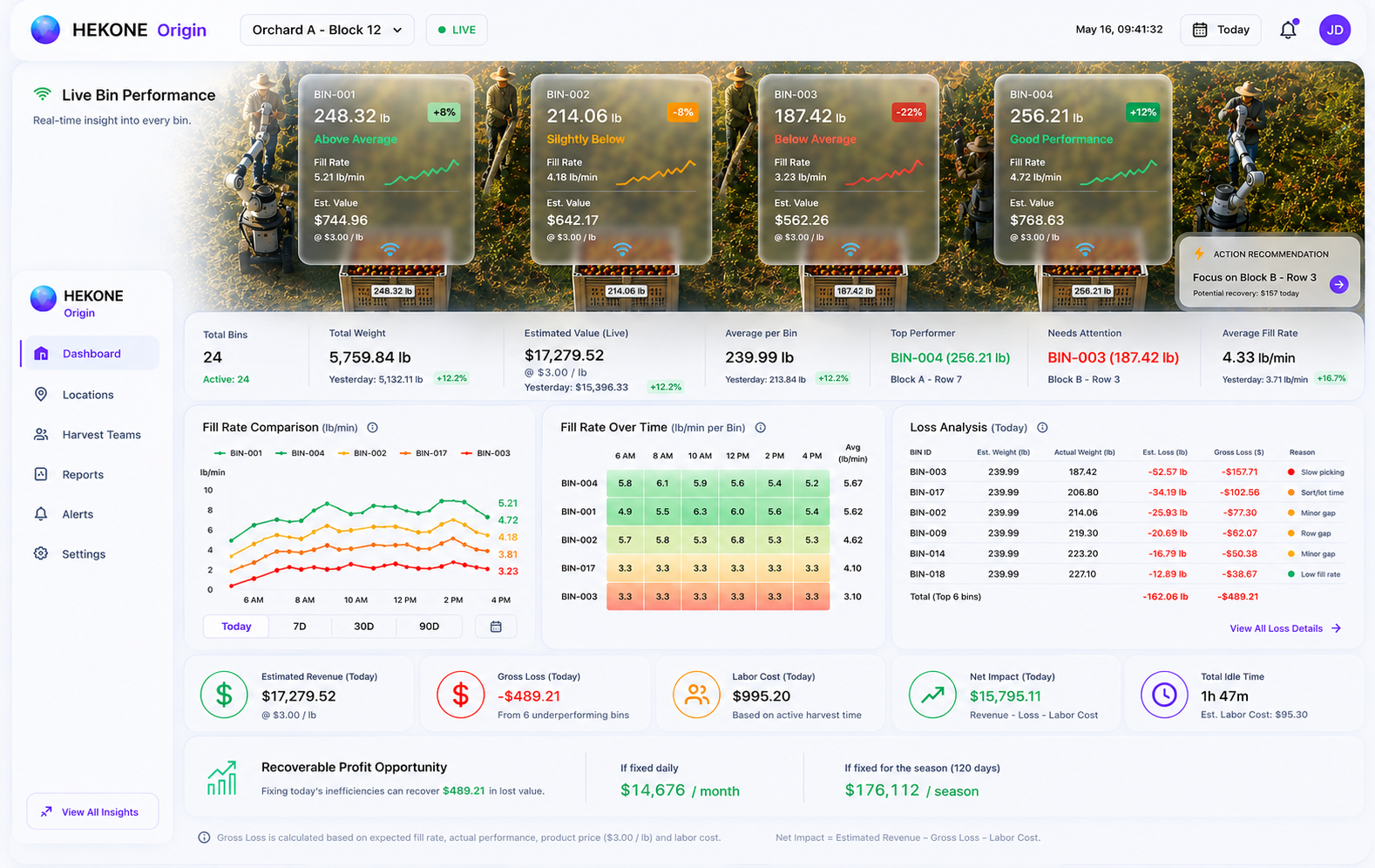
Task: Open Harvest Teams in the sidebar
Action: click(90, 434)
